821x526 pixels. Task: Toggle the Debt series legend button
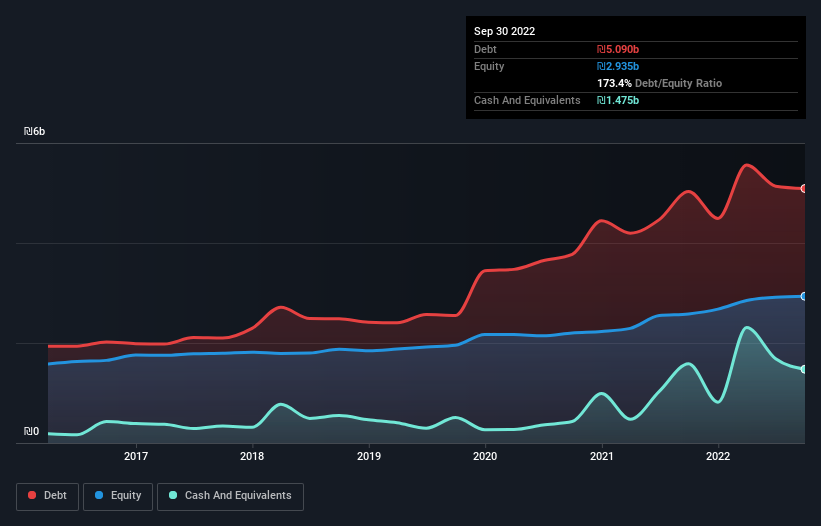tap(48, 496)
